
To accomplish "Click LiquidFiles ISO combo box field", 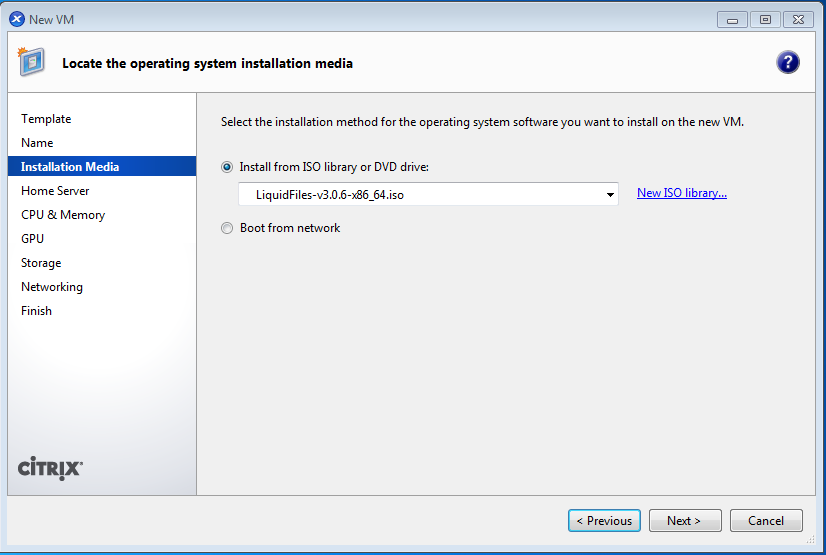I will pos(420,194).
